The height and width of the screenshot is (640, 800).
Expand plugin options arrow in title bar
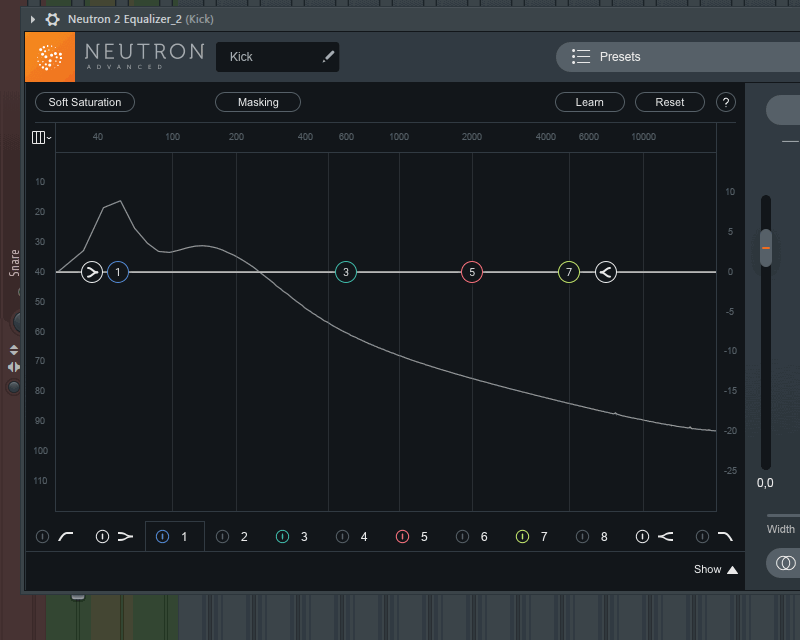click(33, 19)
